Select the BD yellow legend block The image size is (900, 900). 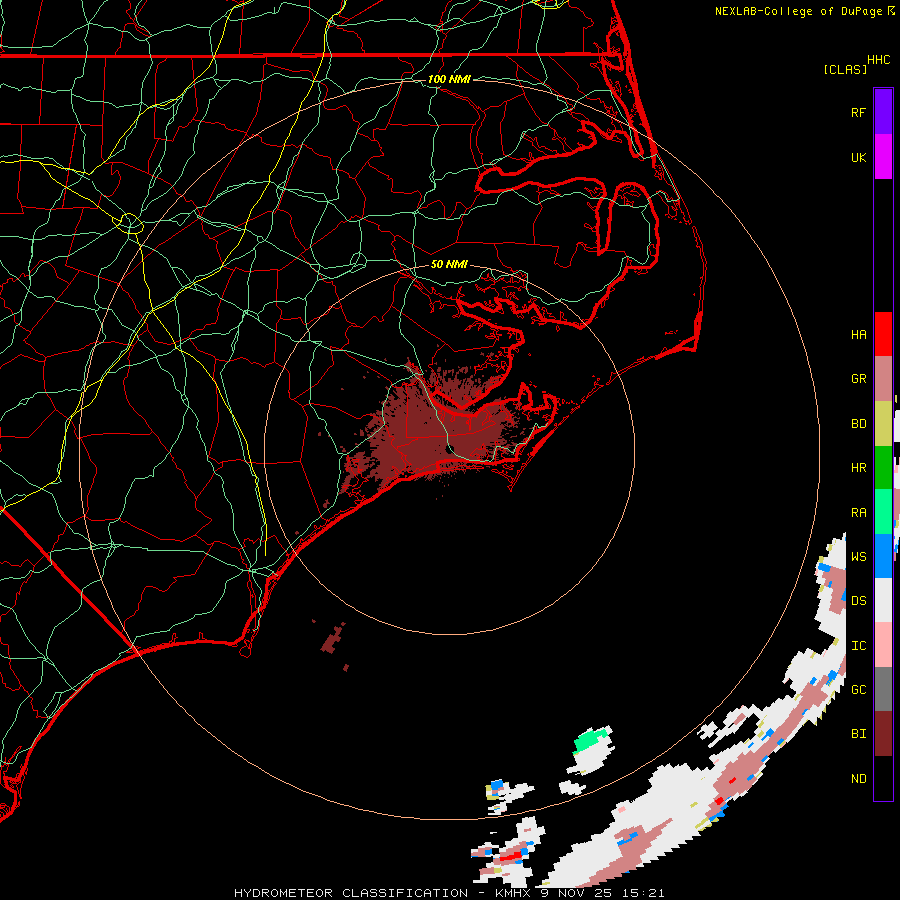[x=883, y=424]
